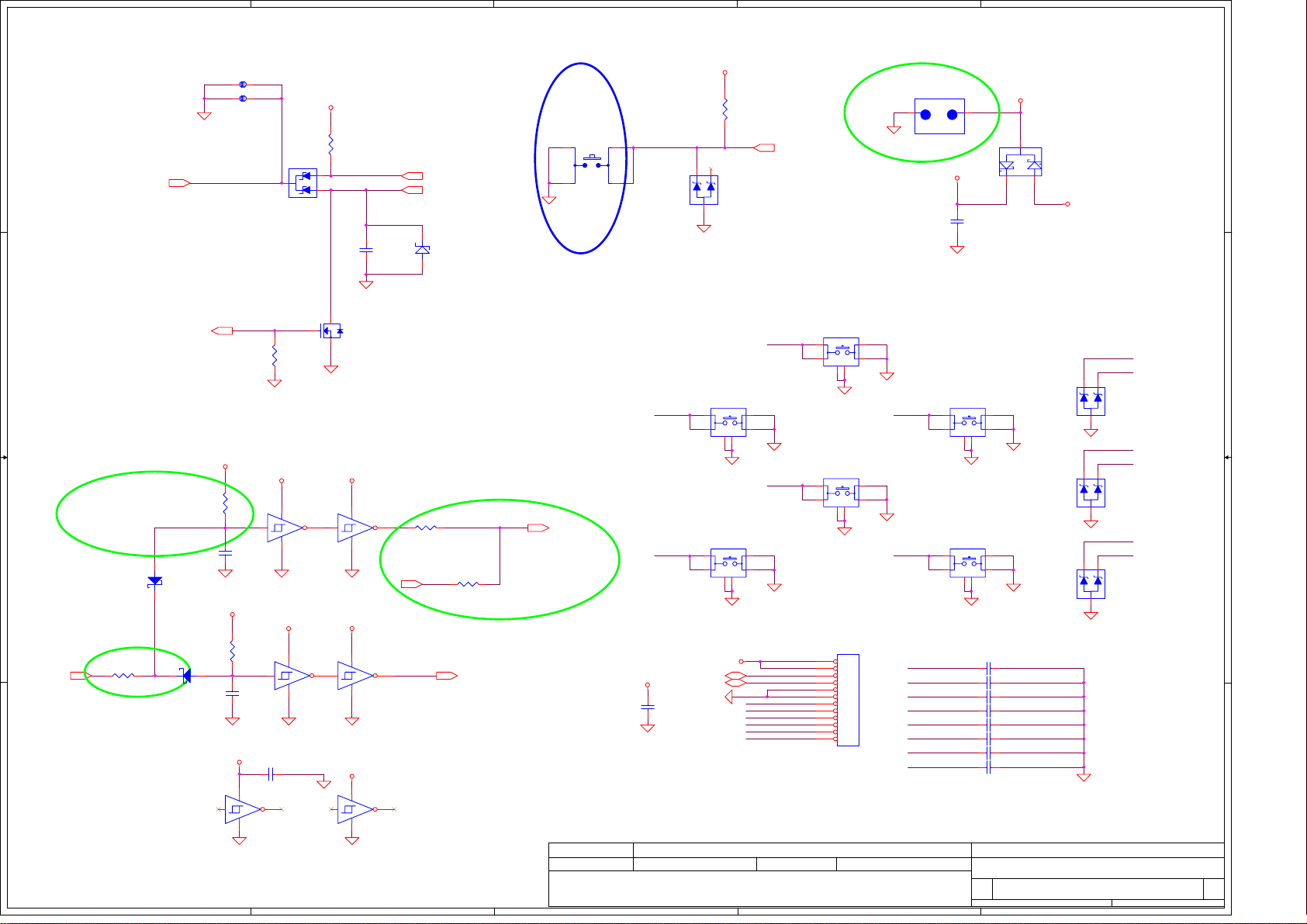Select the lower fuse symbol of the parallel pair
The image size is (1307, 924).
243,99
